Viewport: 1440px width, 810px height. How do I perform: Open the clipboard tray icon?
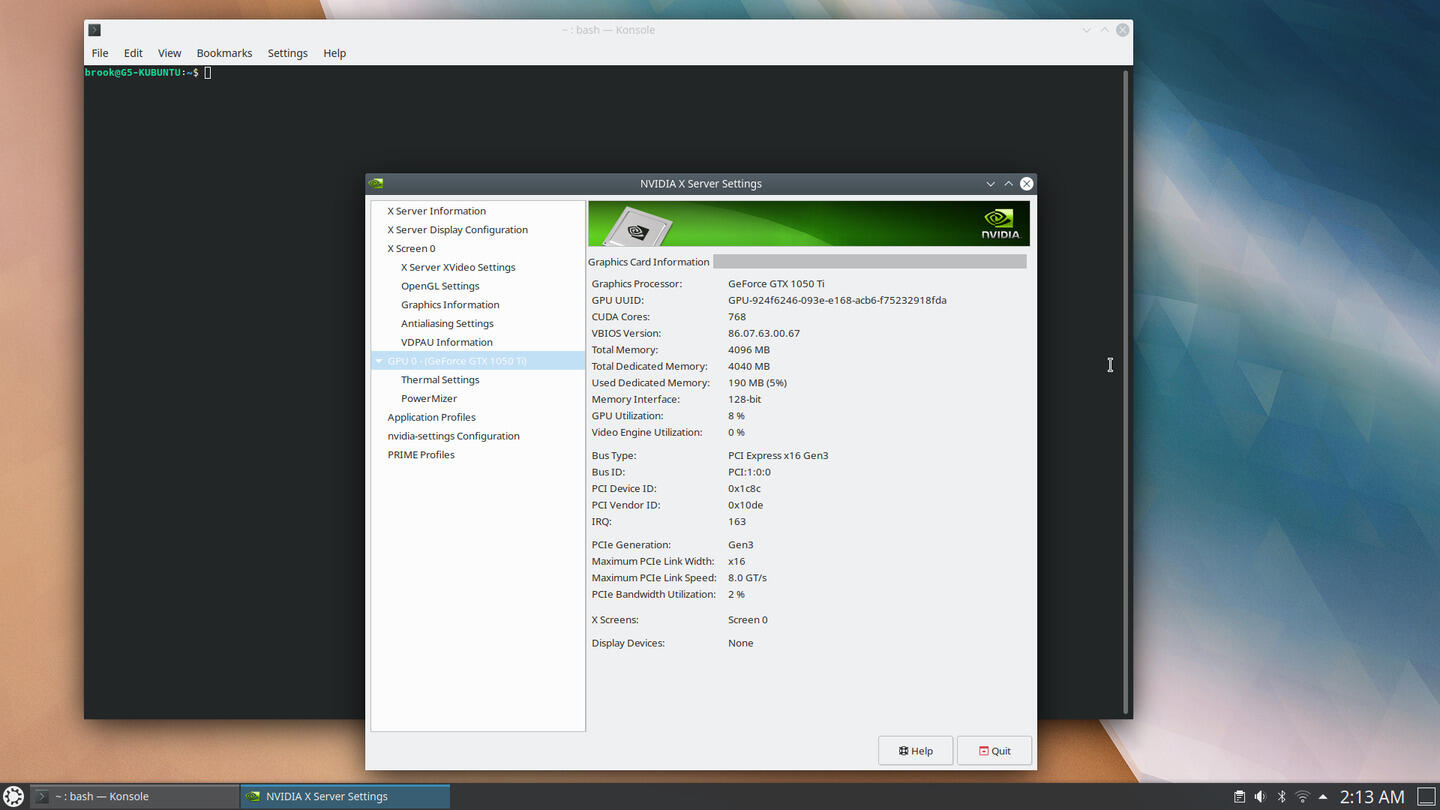(1239, 797)
